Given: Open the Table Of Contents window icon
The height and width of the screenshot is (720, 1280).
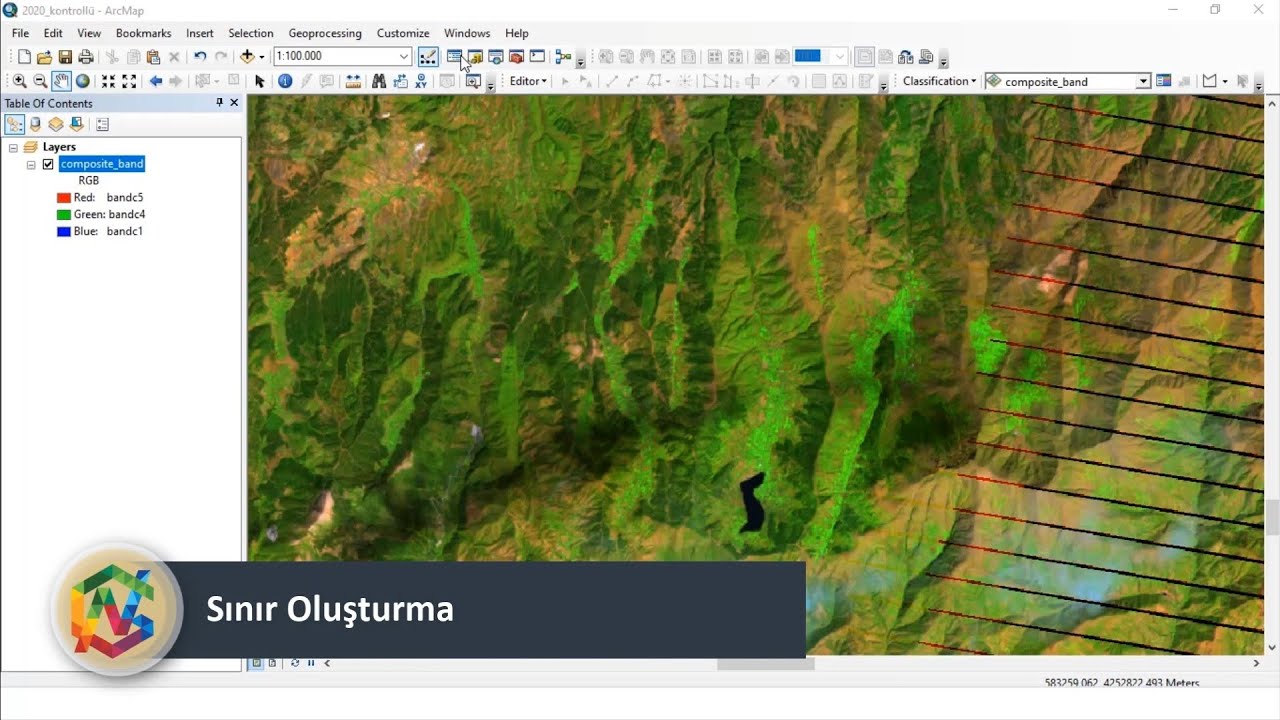Looking at the screenshot, I should pos(454,57).
